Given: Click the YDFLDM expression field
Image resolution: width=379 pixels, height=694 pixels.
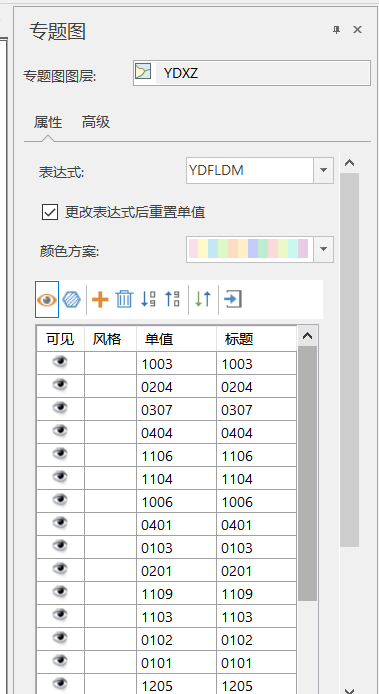Looking at the screenshot, I should [250, 170].
